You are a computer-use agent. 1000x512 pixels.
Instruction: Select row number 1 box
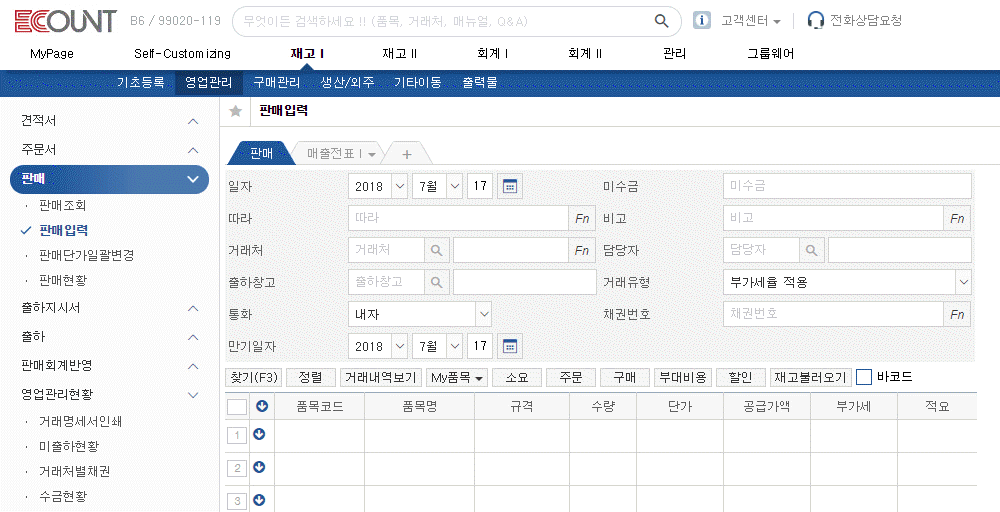pos(237,435)
